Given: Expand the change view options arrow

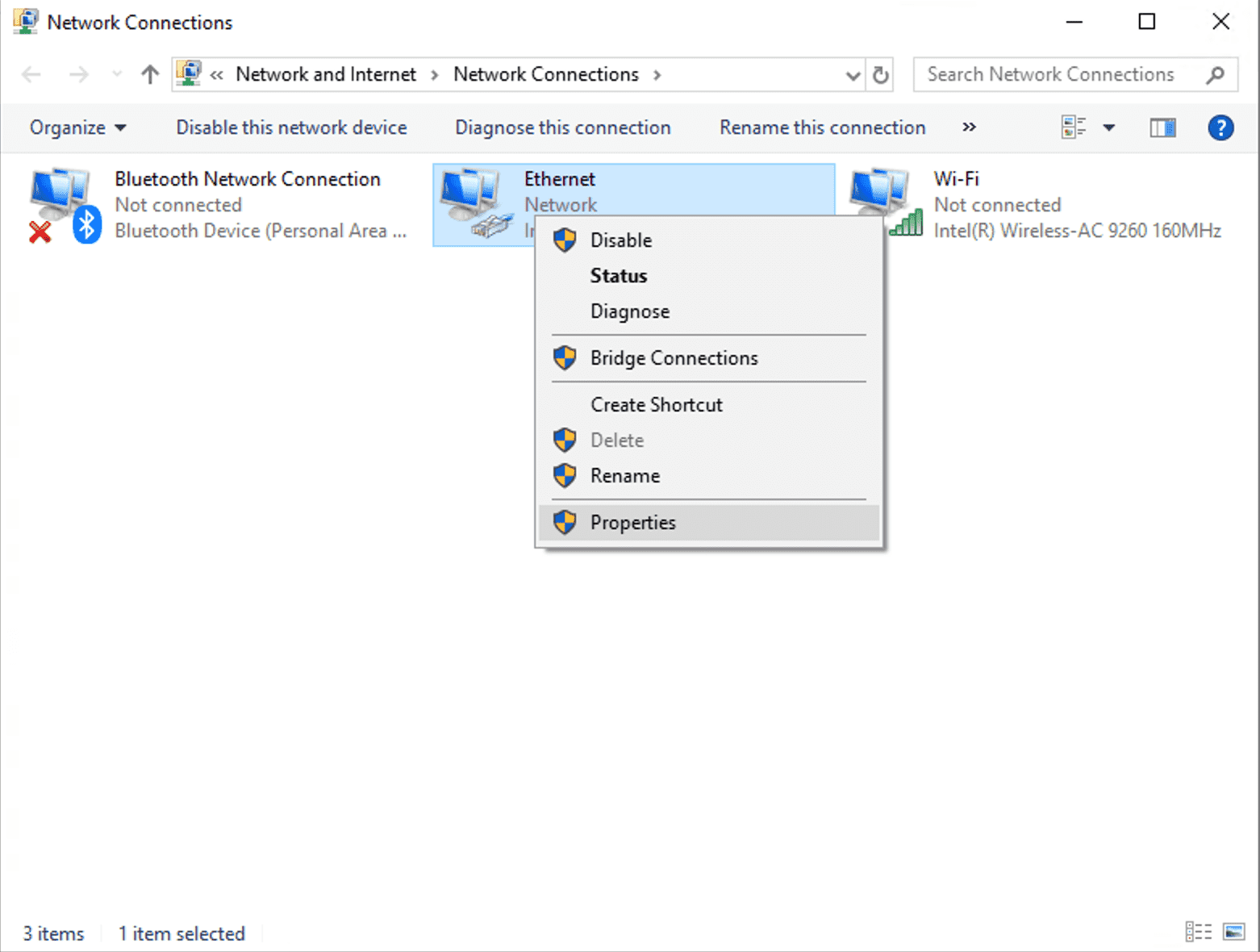Looking at the screenshot, I should coord(1109,127).
